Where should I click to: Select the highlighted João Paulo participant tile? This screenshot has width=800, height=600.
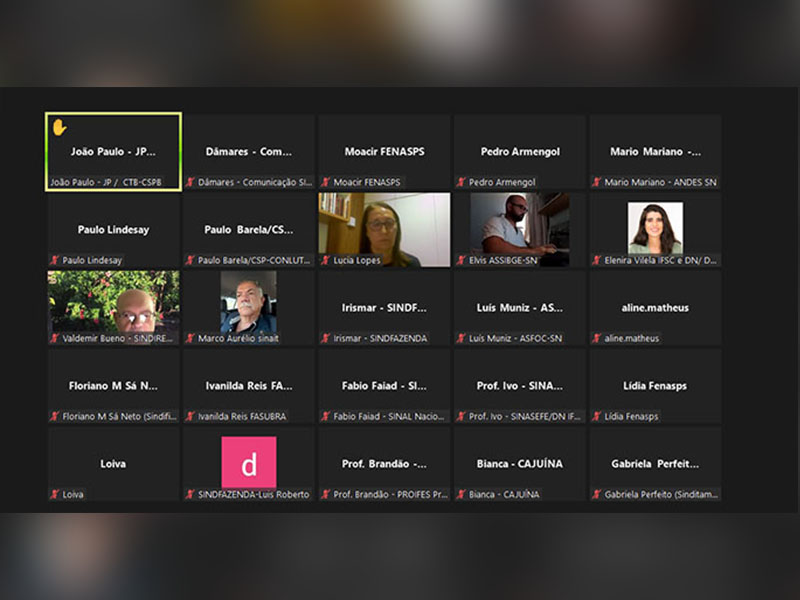(113, 151)
